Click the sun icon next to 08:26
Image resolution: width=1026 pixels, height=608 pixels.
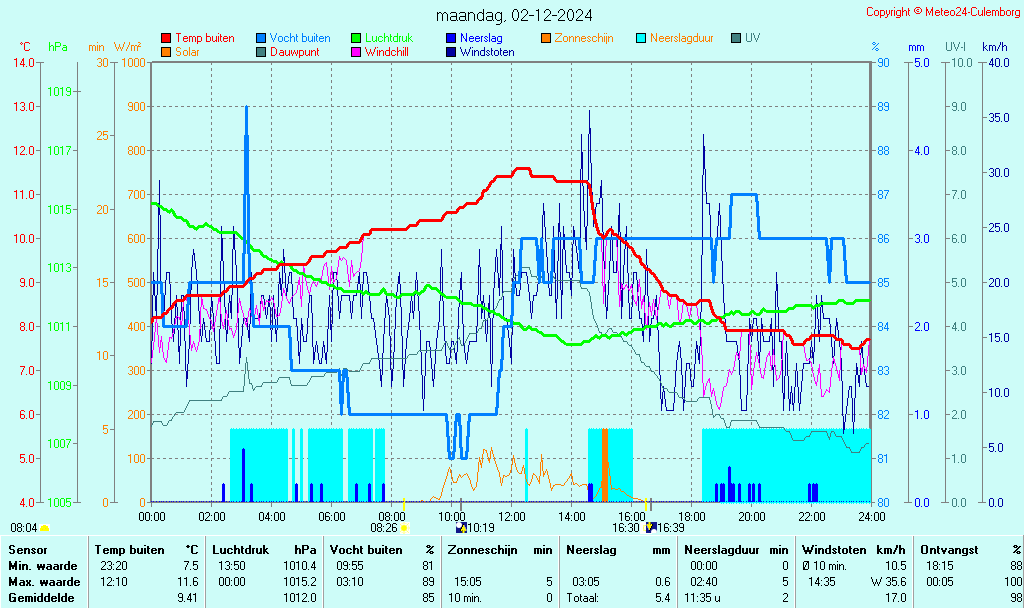[x=405, y=527]
